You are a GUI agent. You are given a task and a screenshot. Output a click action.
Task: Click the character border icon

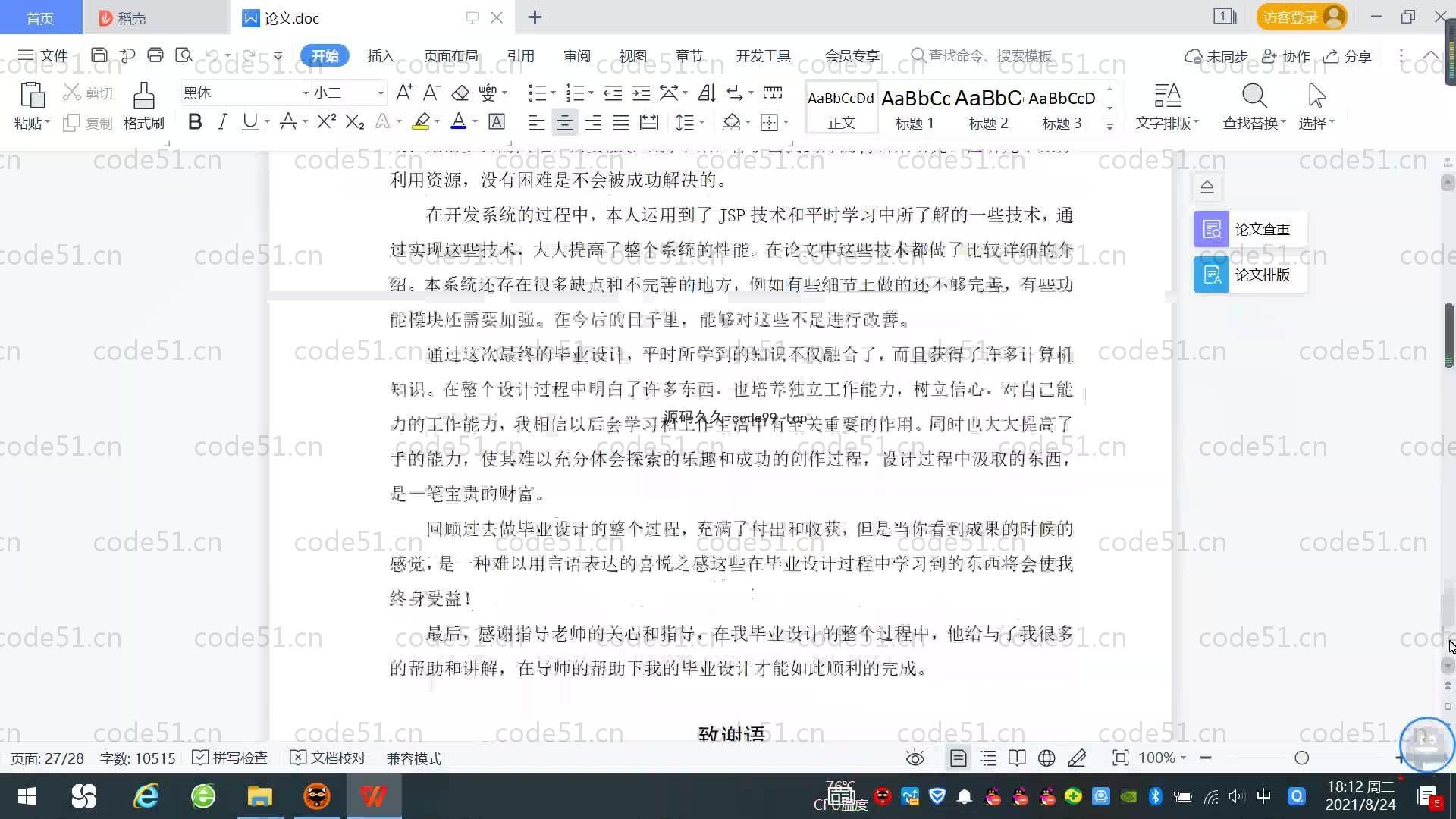[497, 122]
